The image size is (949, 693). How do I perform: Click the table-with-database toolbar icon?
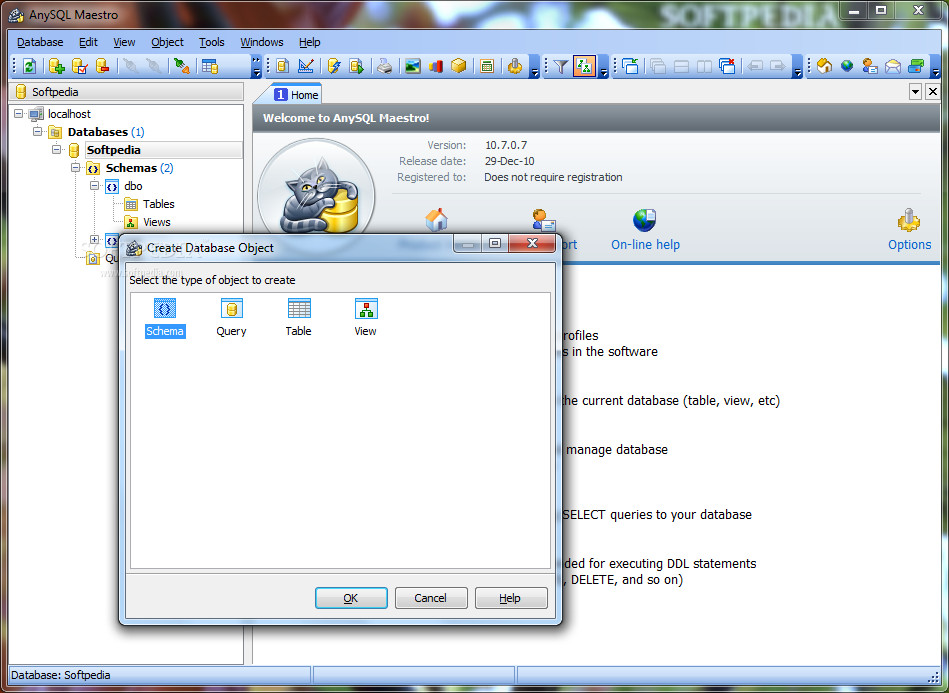coord(210,66)
